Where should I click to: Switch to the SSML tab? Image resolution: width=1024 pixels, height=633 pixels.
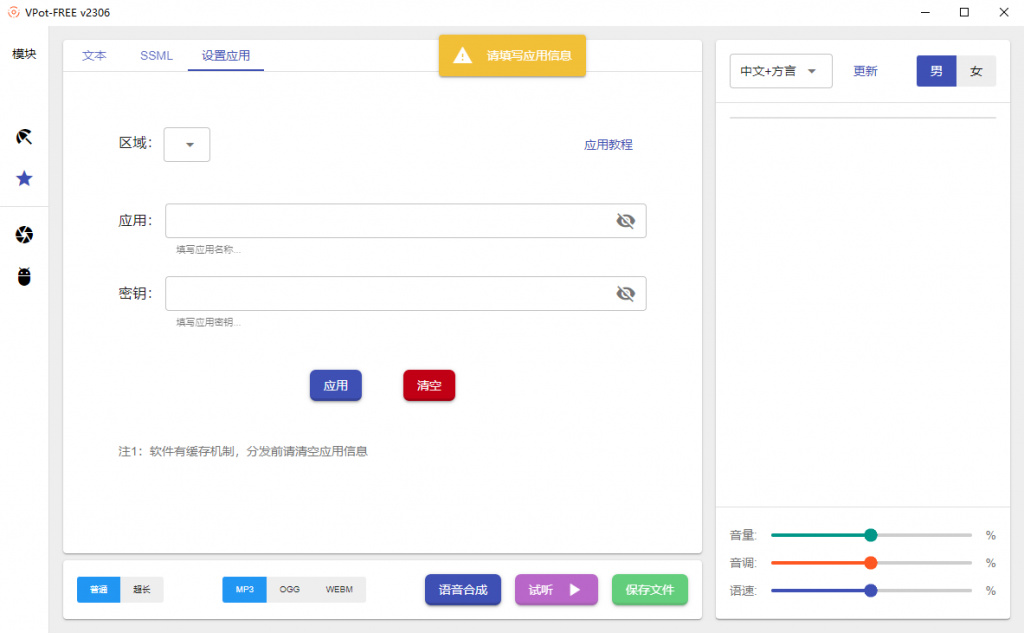[156, 56]
